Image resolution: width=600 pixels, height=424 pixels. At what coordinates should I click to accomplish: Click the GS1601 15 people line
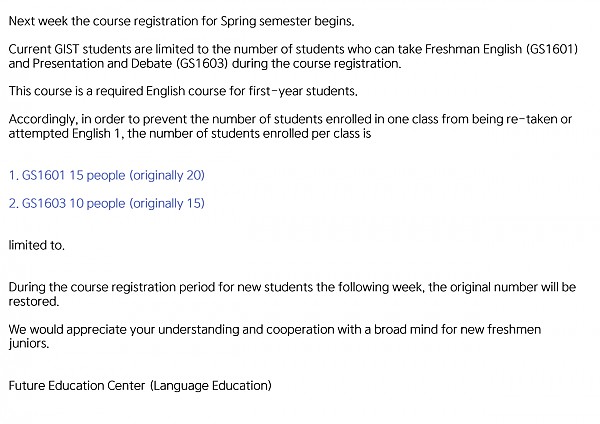pos(106,175)
